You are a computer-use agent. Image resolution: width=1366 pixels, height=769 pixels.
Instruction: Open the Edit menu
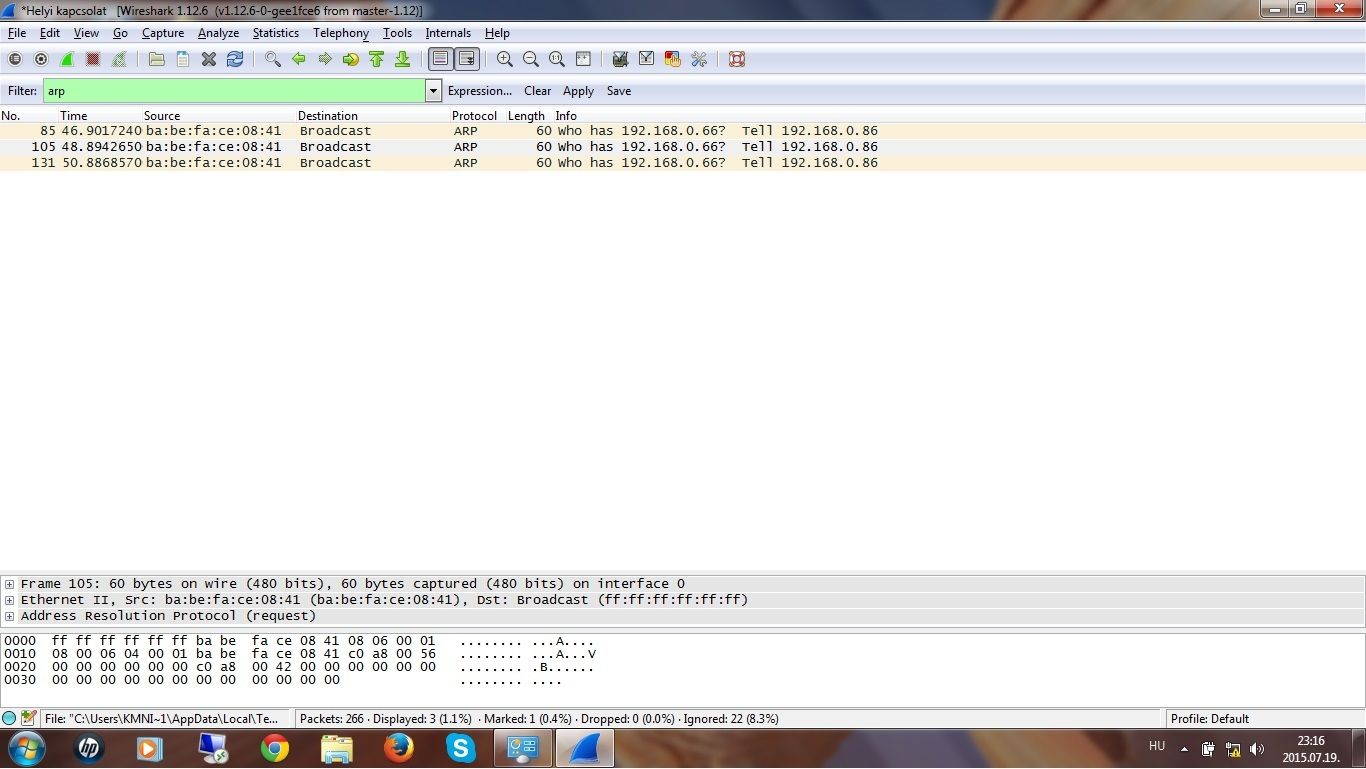click(50, 33)
